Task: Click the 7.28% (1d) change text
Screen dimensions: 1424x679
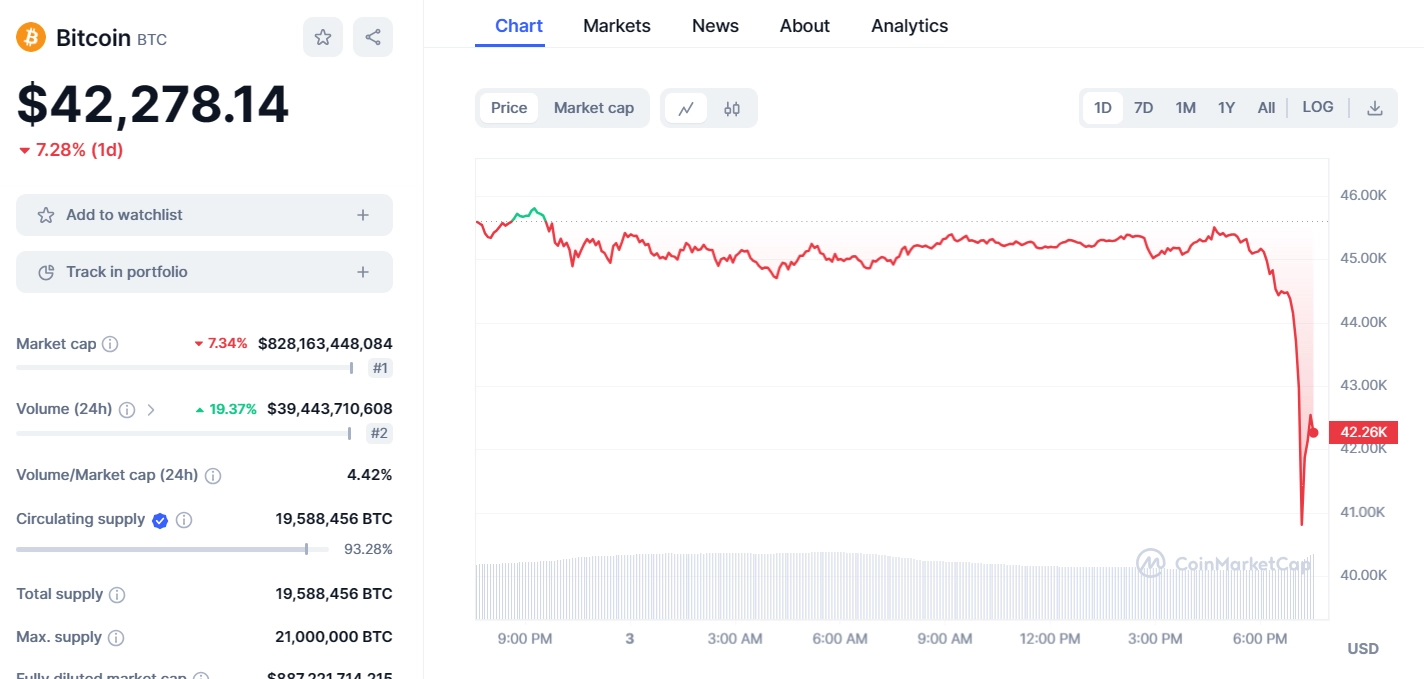Action: tap(79, 150)
